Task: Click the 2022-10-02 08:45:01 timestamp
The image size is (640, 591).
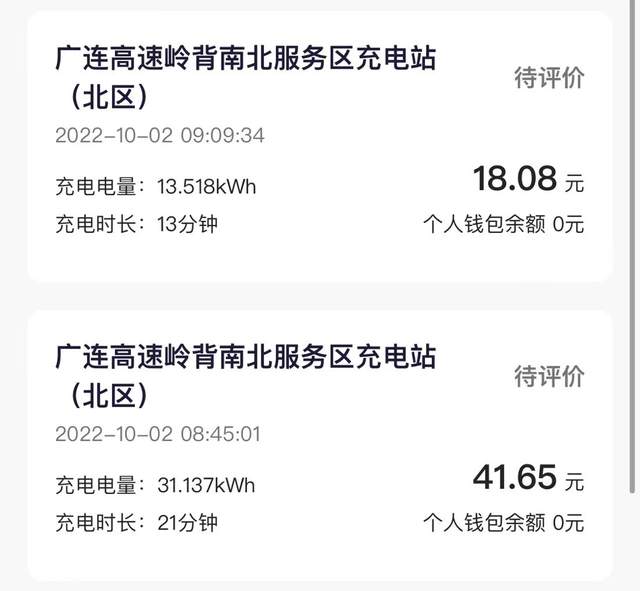Action: [x=158, y=434]
